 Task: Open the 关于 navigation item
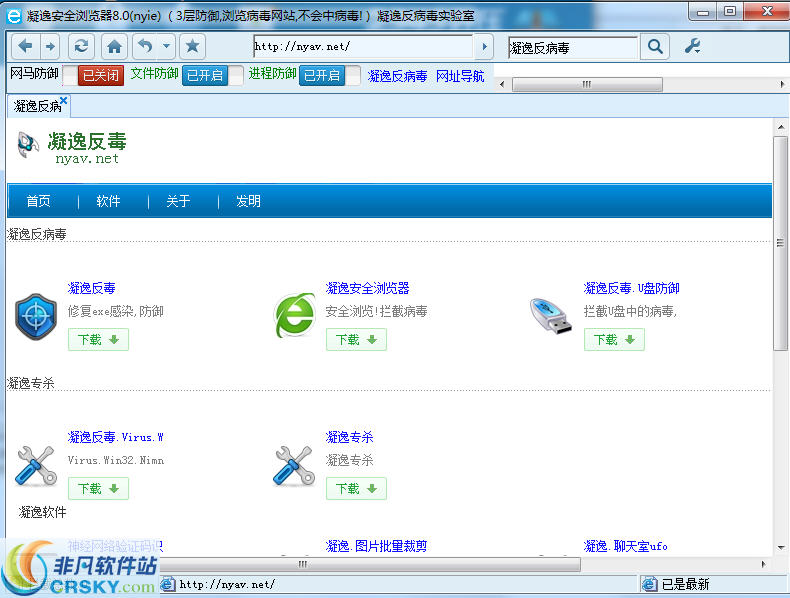coord(178,201)
